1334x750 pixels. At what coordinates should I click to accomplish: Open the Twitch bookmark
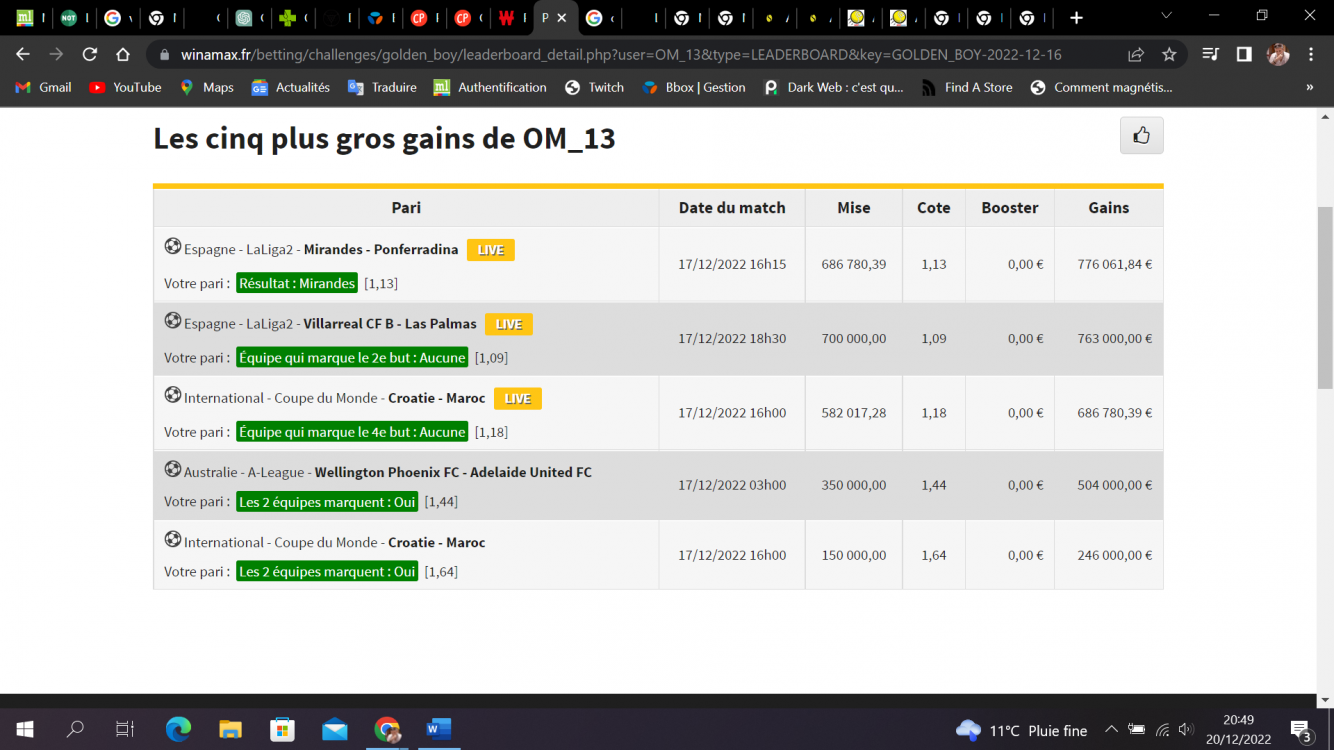tap(594, 87)
